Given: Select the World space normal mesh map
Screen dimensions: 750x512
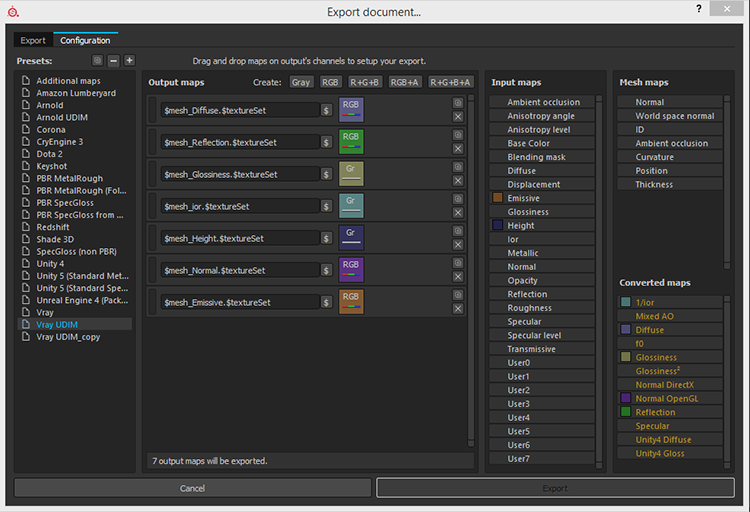Looking at the screenshot, I should pyautogui.click(x=670, y=116).
